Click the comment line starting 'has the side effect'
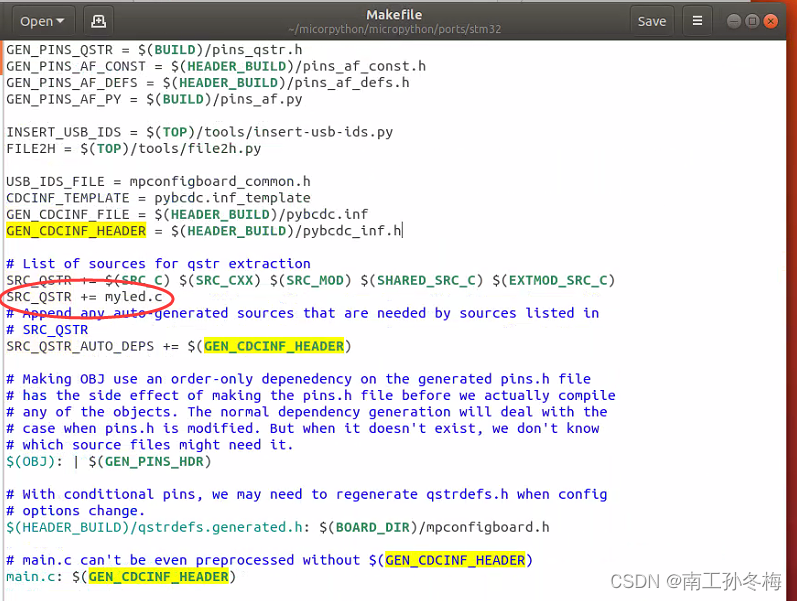797x601 pixels. click(x=311, y=396)
